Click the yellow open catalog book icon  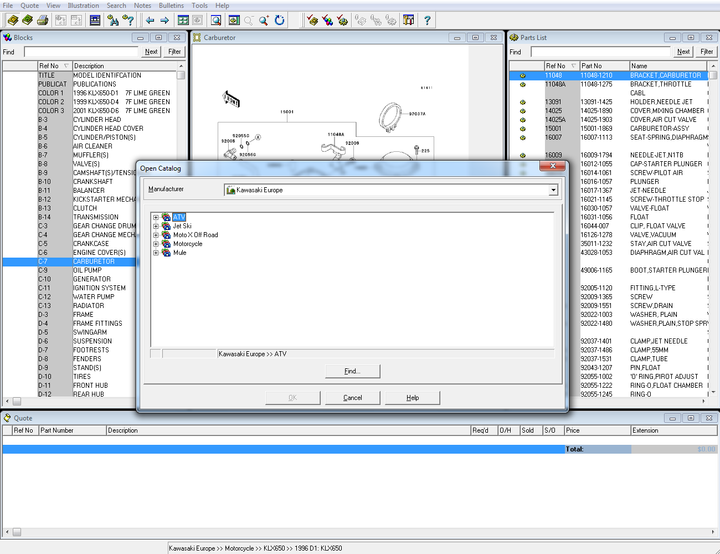point(13,20)
